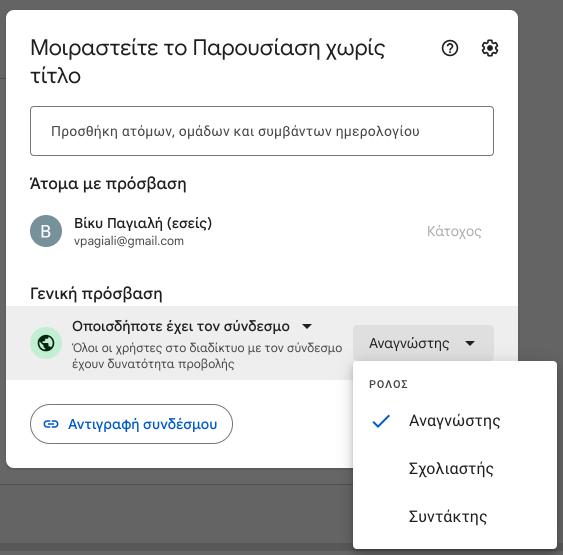This screenshot has width=563, height=555.
Task: Click the blue checkmark beside Αναγνώστης
Action: tap(381, 421)
